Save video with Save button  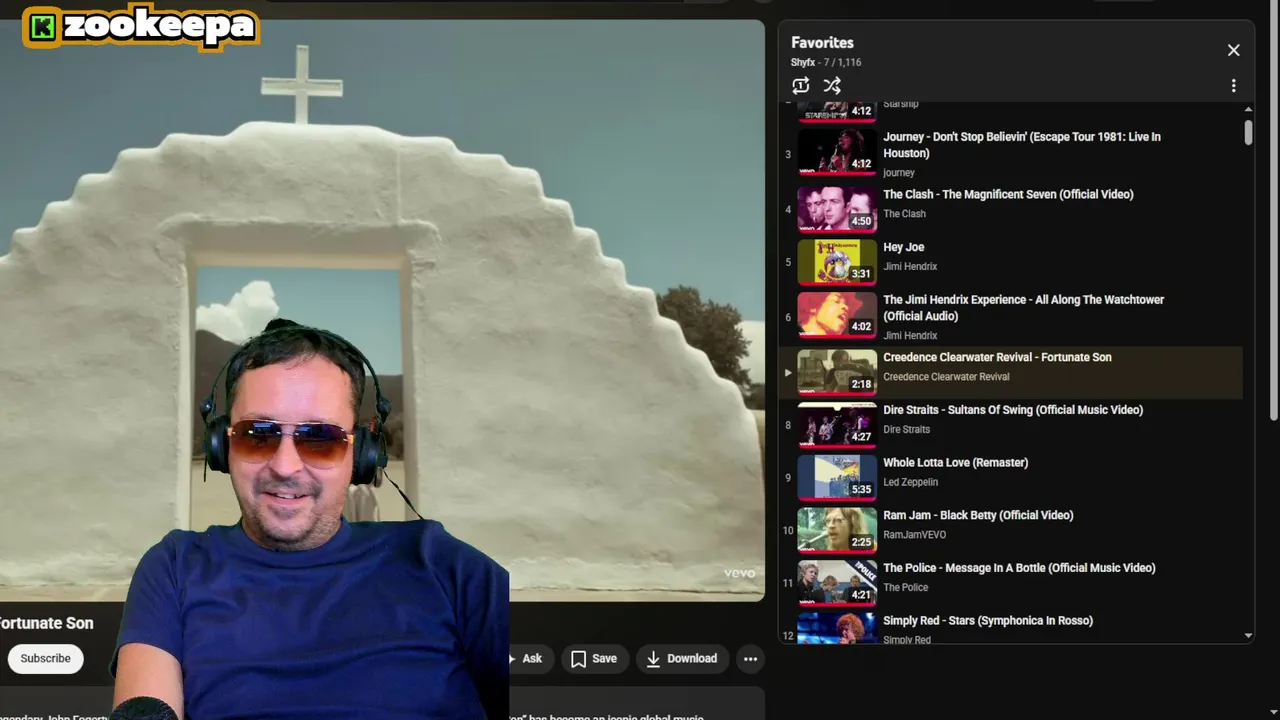[594, 658]
